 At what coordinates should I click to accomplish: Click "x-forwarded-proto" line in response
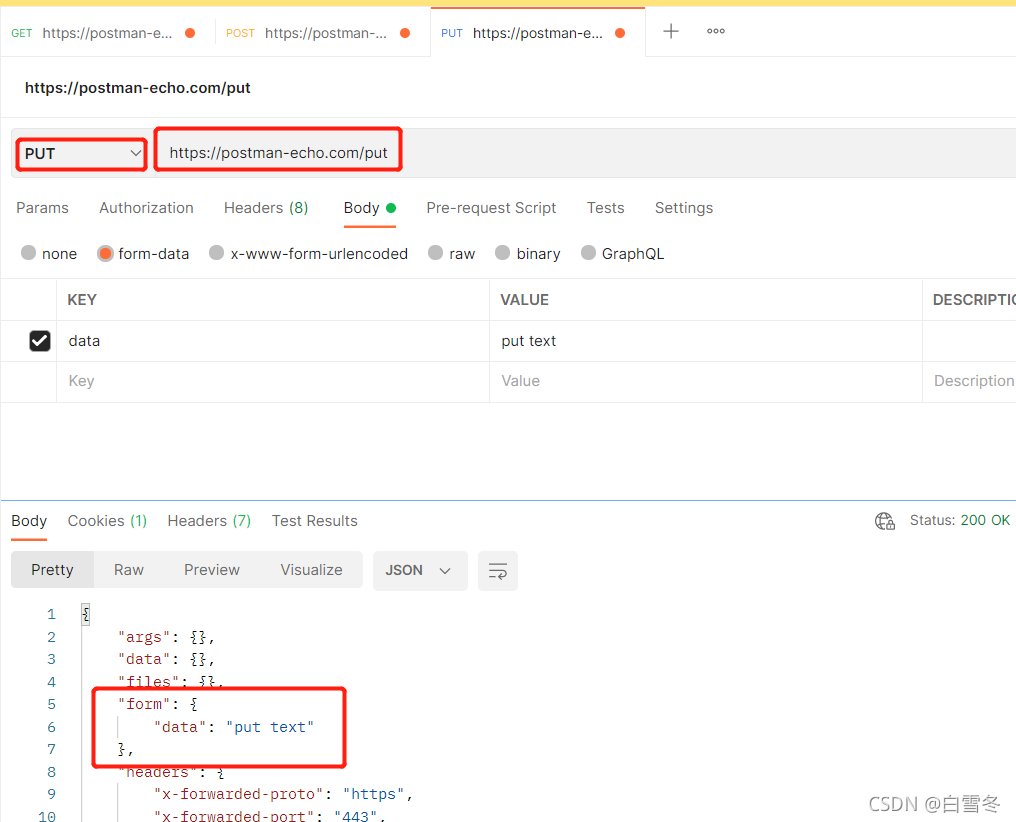(x=283, y=794)
